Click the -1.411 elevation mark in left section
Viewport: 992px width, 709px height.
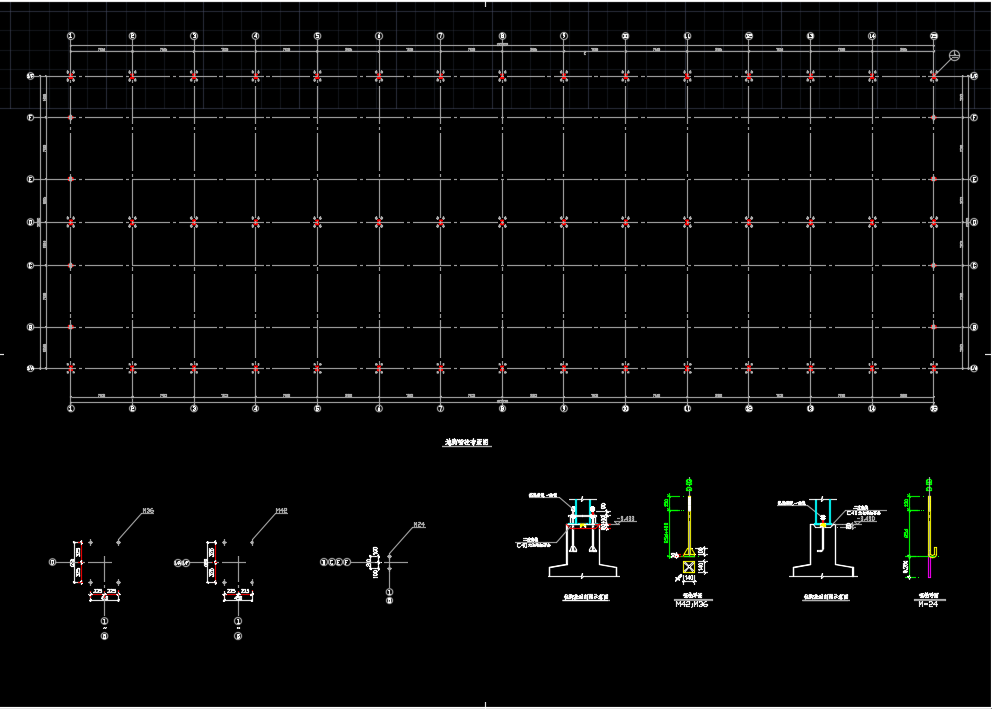point(626,519)
